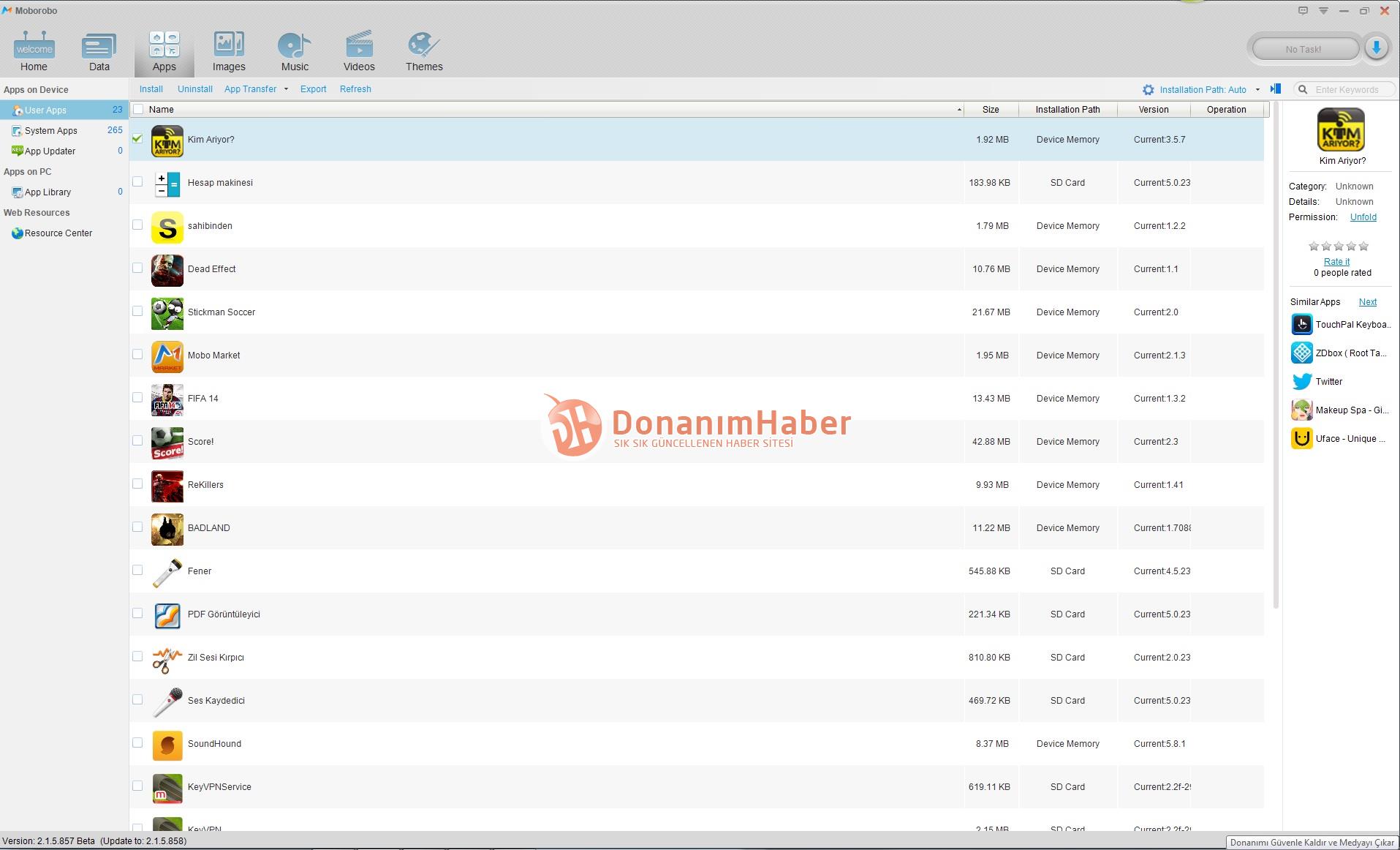The image size is (1400, 850).
Task: Open Resource Center in sidebar
Action: 64,233
